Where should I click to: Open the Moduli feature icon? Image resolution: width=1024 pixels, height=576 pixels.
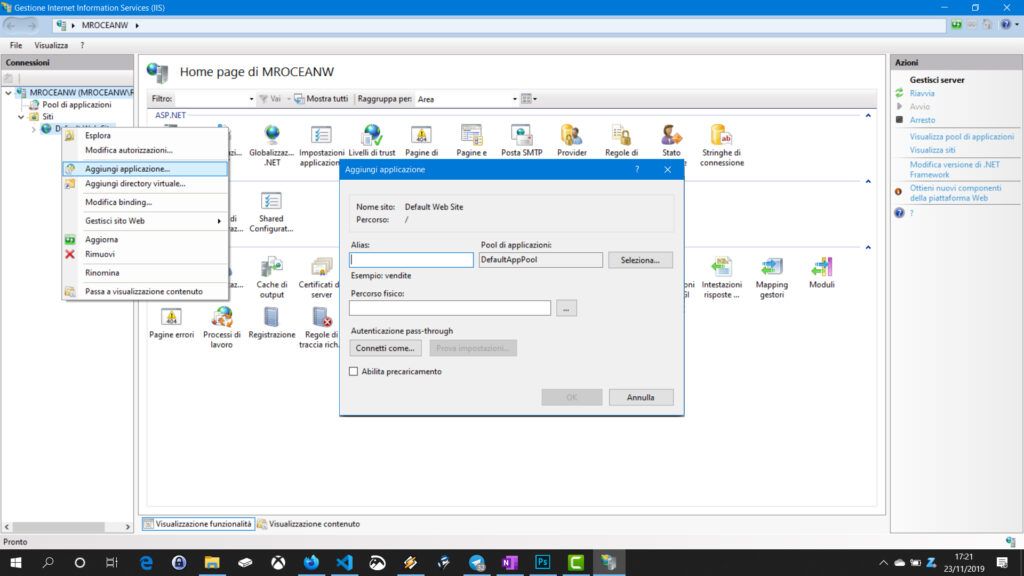822,273
